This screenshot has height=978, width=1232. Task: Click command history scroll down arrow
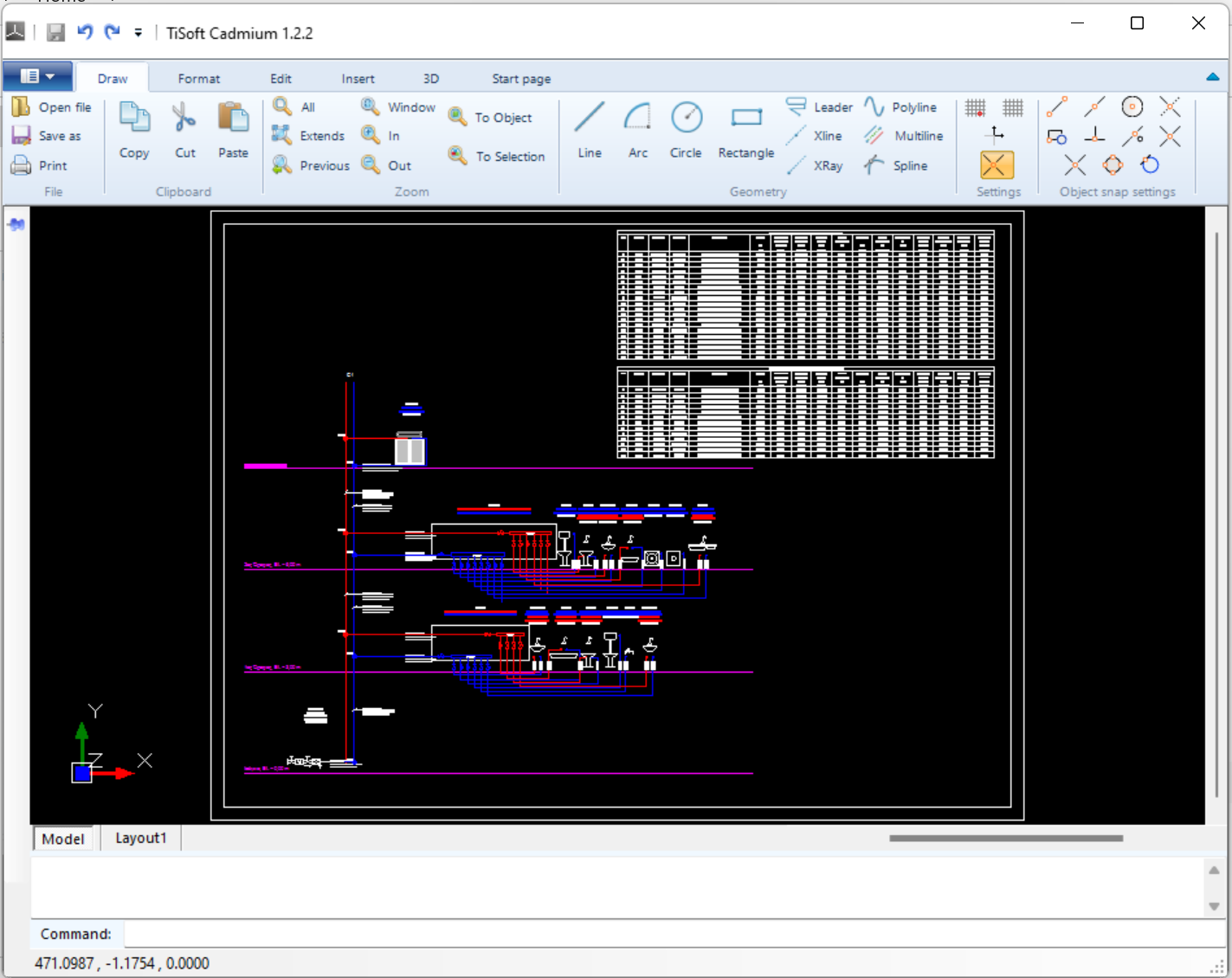1214,906
